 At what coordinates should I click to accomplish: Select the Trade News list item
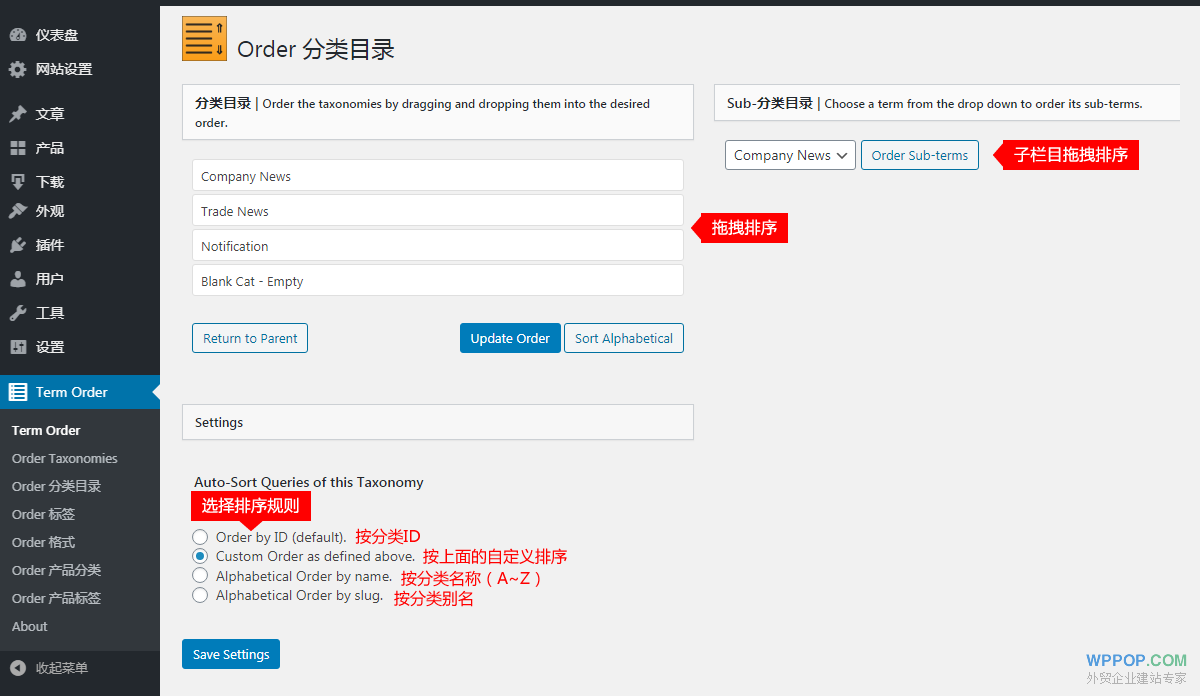click(437, 211)
